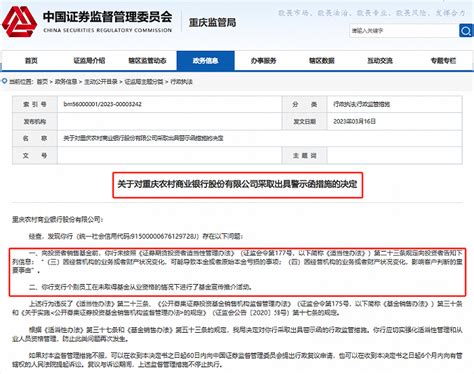Click the blue search magnifier icon
Image resolution: width=474 pixels, height=374 pixels.
[x=466, y=31]
